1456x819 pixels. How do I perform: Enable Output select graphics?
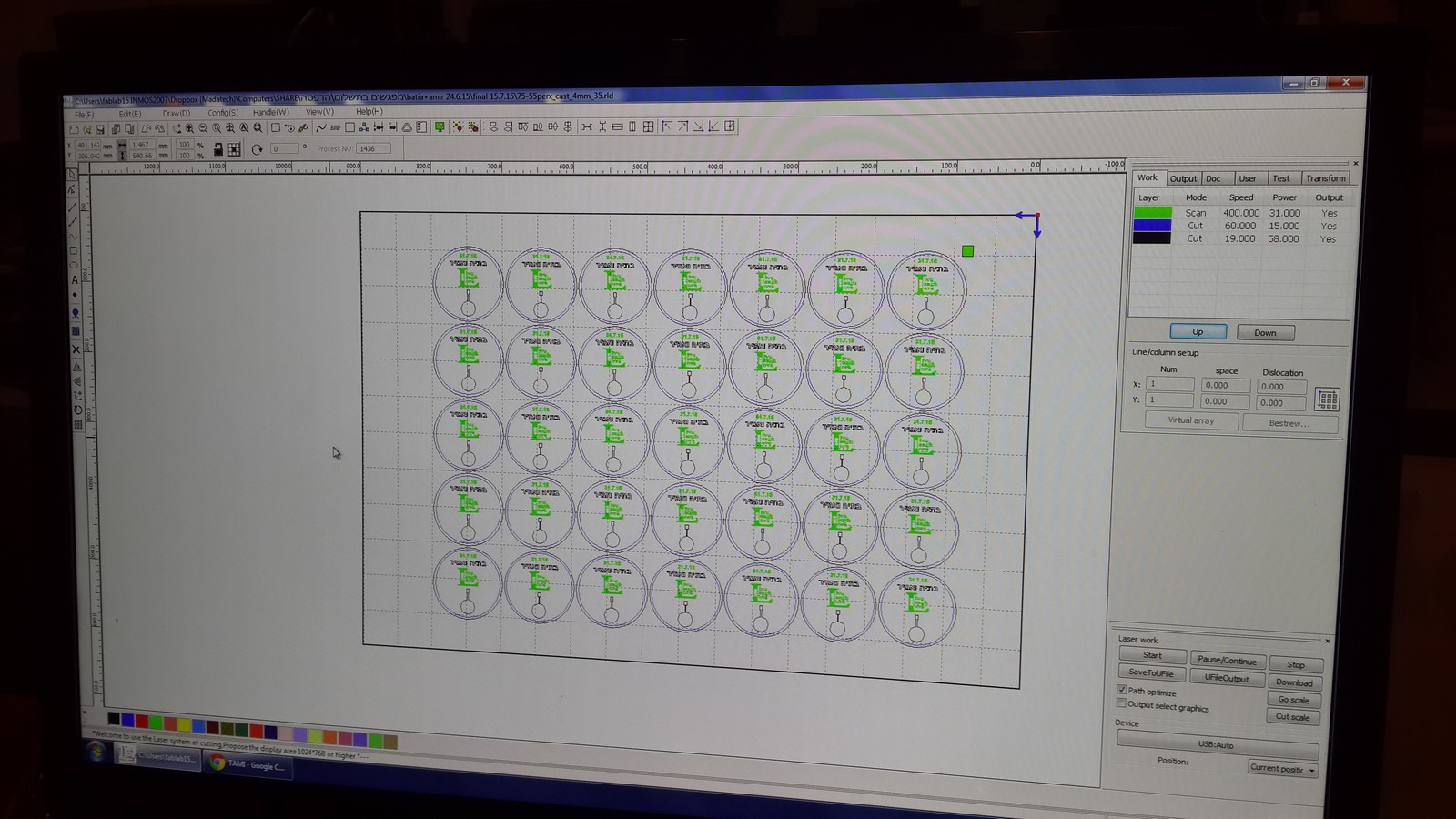coord(1122,703)
